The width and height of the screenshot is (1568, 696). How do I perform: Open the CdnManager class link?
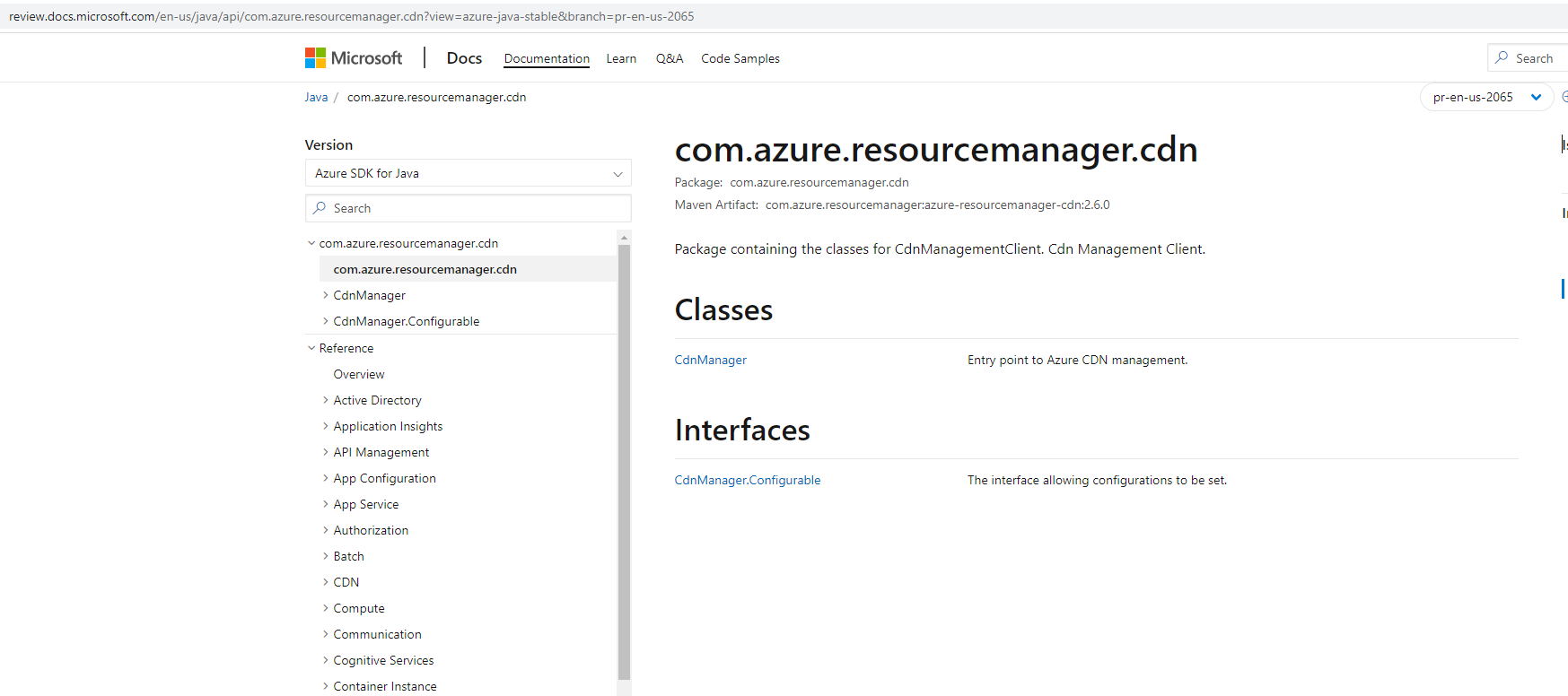click(711, 360)
